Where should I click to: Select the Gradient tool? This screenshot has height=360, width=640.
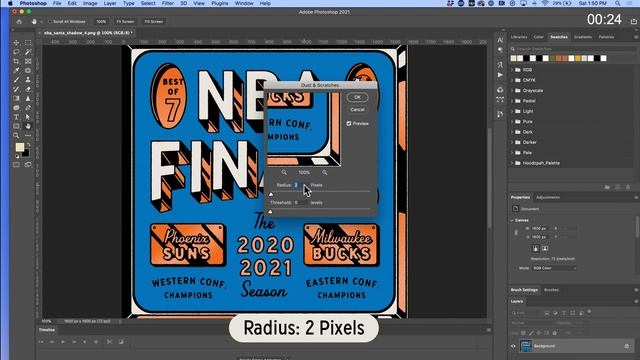[x=16, y=98]
